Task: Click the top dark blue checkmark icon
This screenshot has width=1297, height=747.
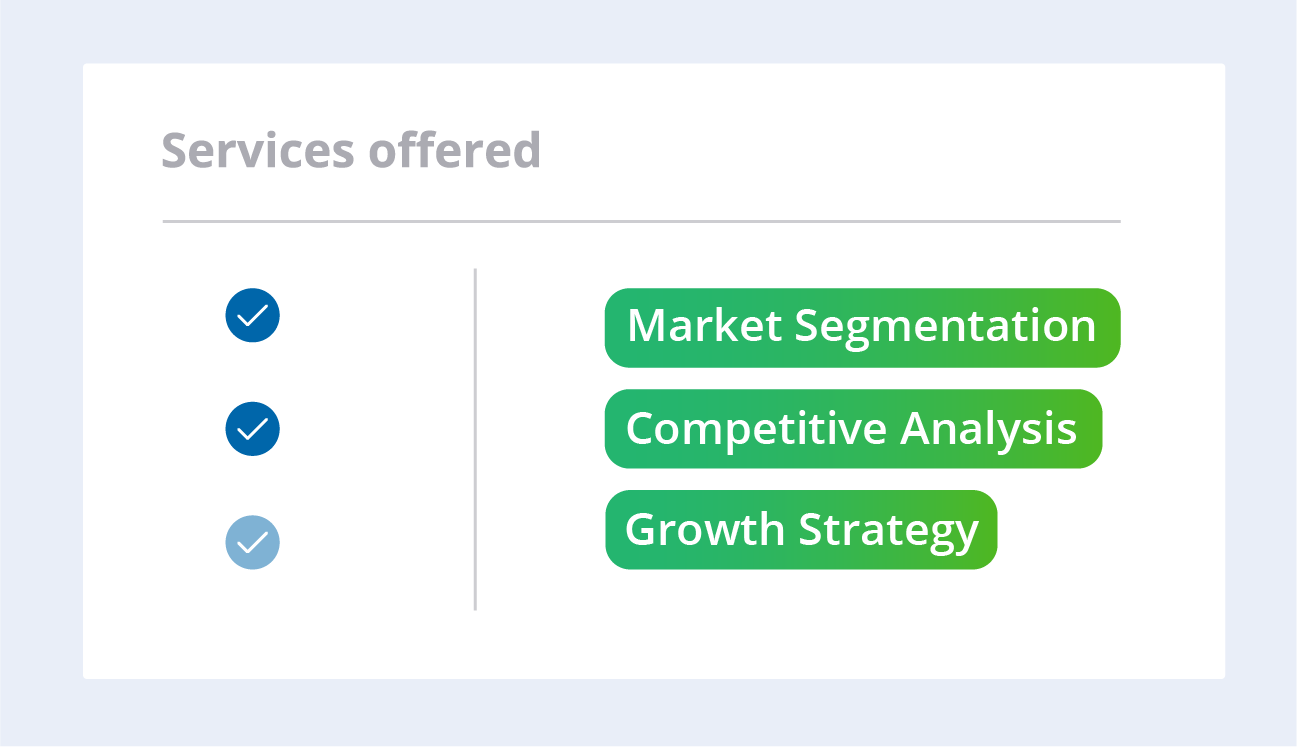Action: pyautogui.click(x=252, y=316)
